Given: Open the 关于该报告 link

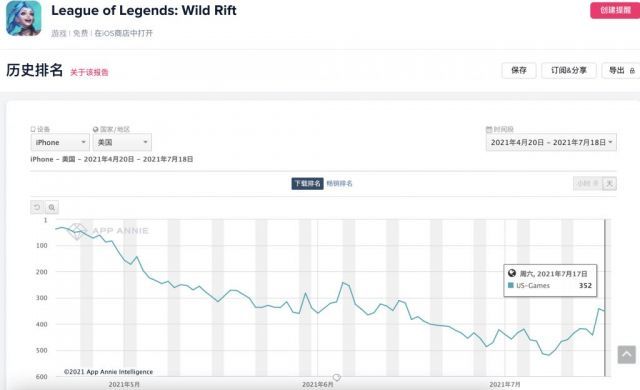Looking at the screenshot, I should [89, 73].
